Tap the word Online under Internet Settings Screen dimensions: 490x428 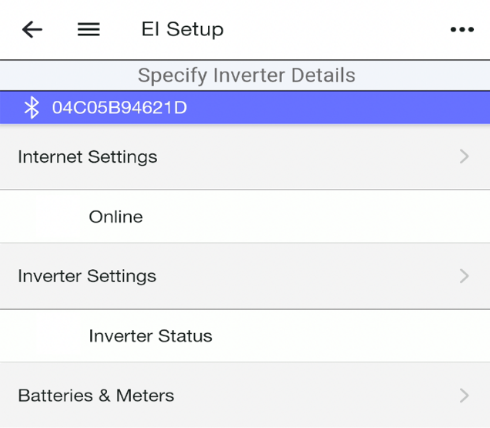116,217
